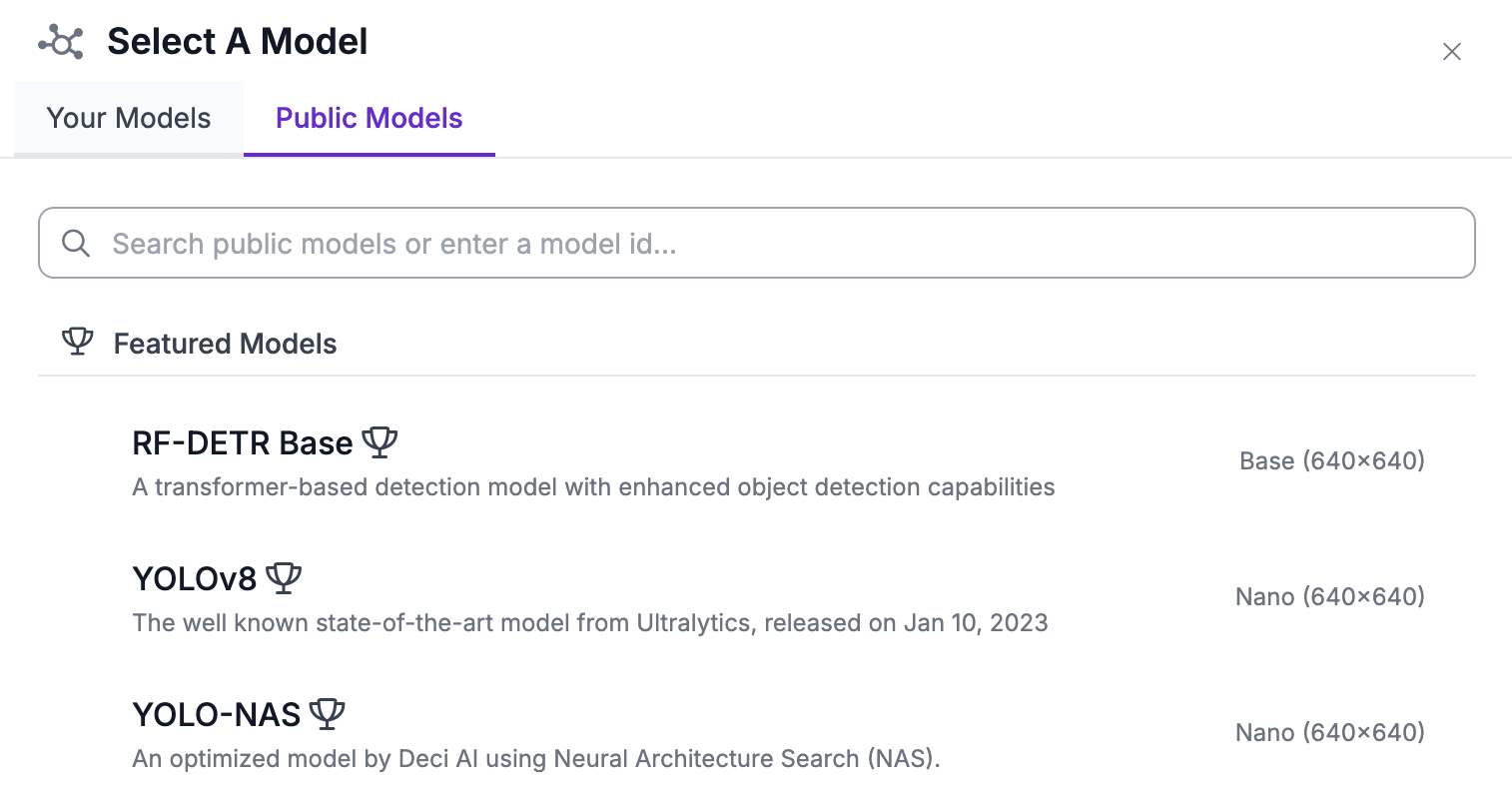Click the Select A Model title

click(x=237, y=42)
